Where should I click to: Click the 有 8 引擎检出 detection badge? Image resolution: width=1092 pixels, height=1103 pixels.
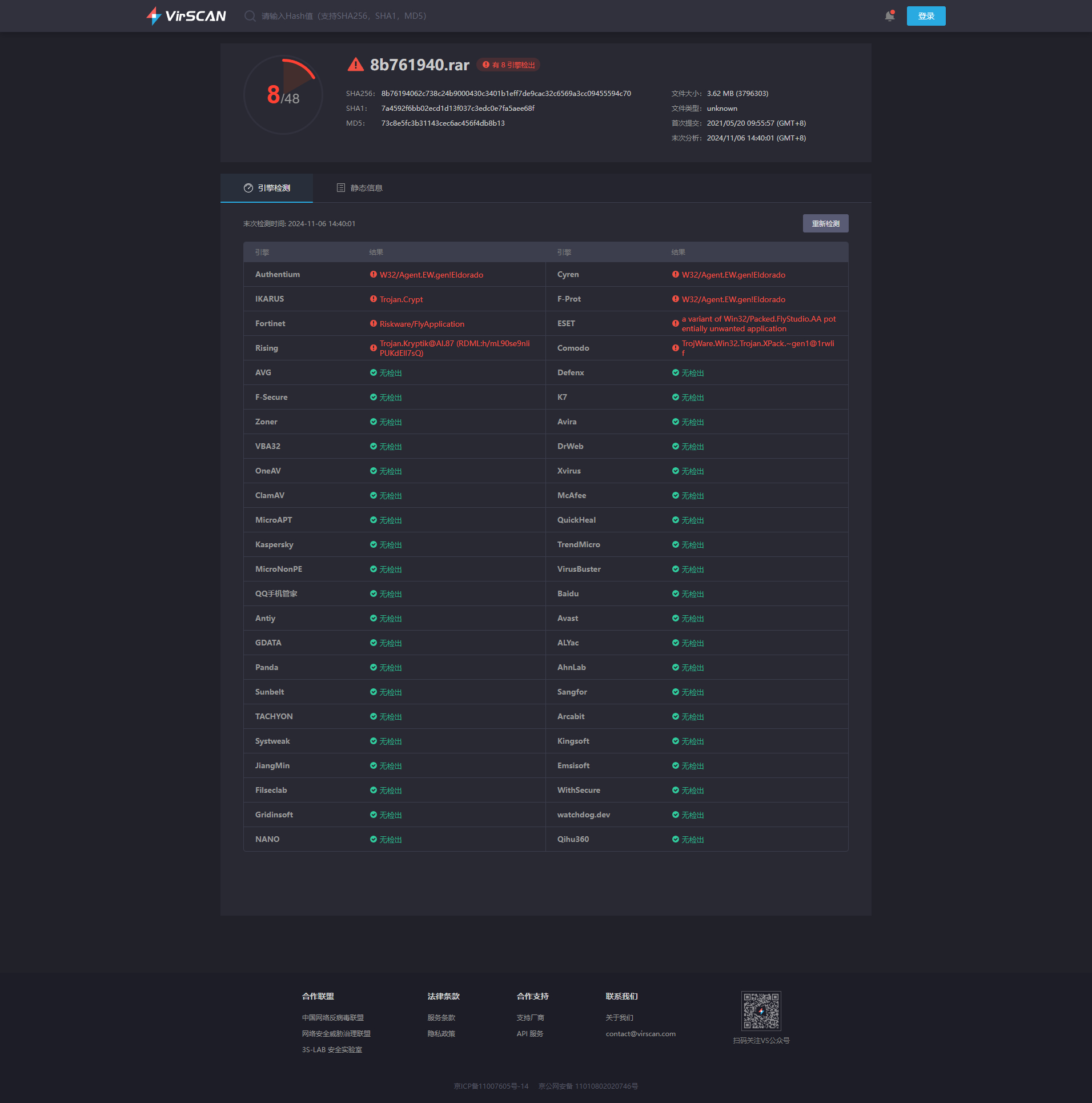[509, 65]
